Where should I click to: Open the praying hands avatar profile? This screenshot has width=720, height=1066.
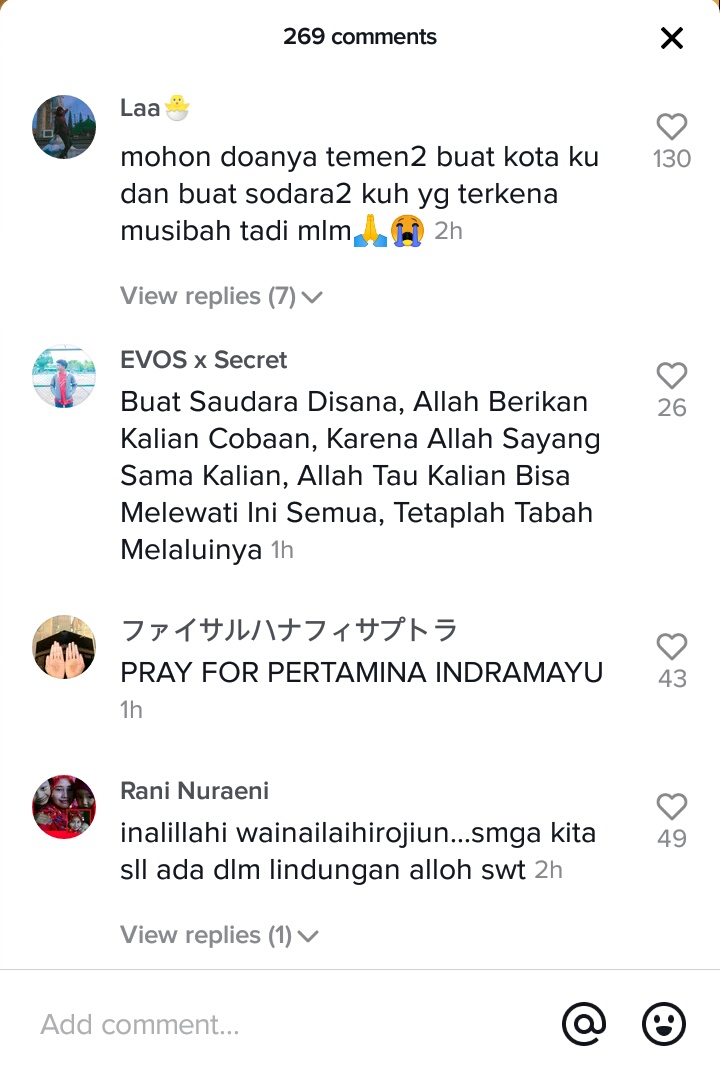[64, 647]
